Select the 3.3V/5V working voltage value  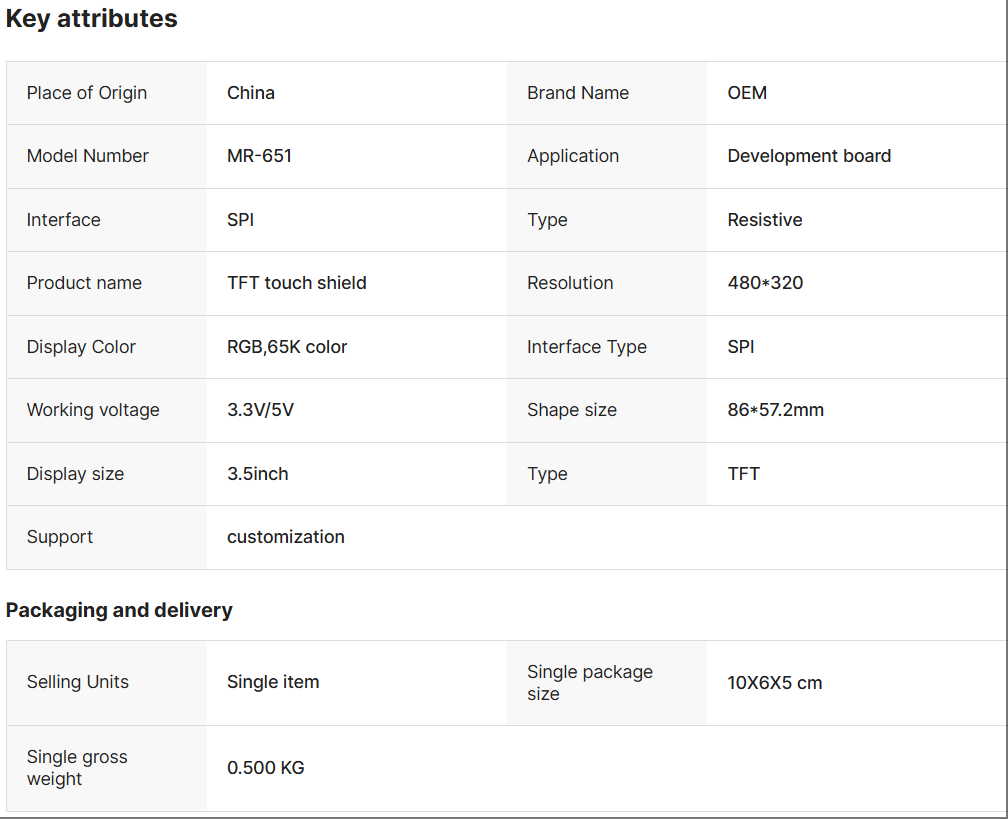click(260, 410)
